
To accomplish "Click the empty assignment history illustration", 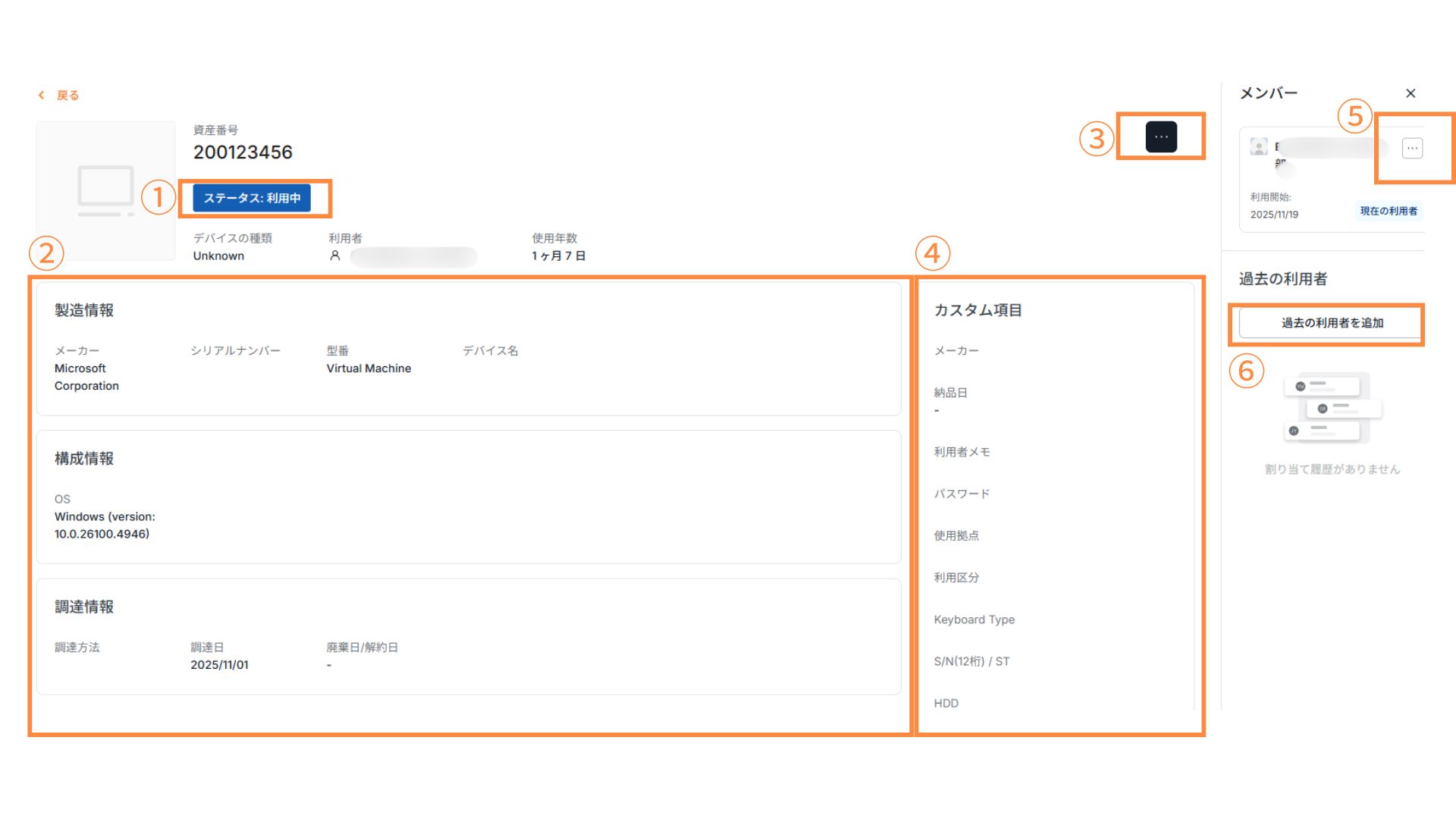I will click(1332, 408).
